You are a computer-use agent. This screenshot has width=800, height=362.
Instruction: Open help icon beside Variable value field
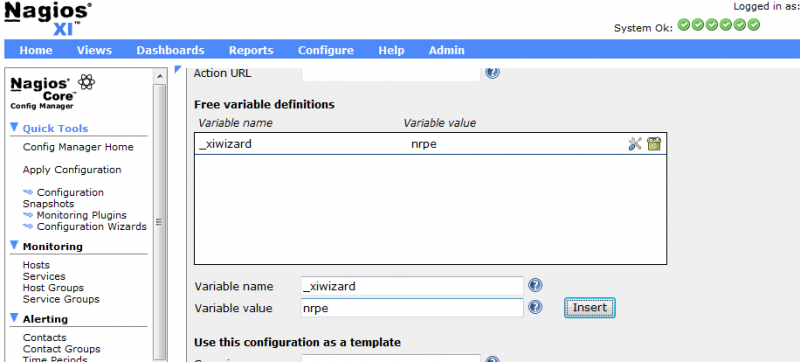point(535,307)
